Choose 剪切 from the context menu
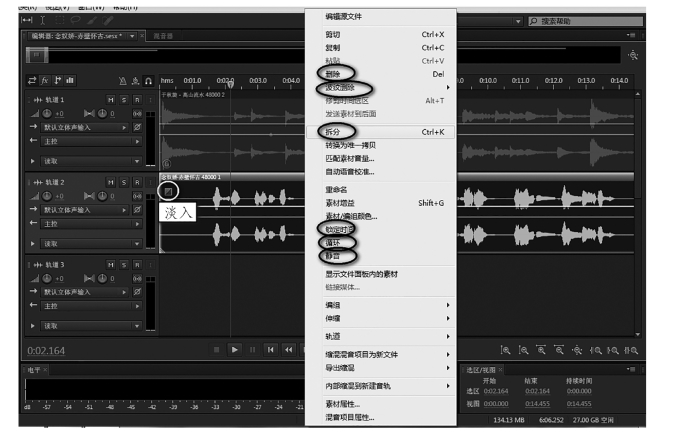This screenshot has width=684, height=435. tap(380, 34)
